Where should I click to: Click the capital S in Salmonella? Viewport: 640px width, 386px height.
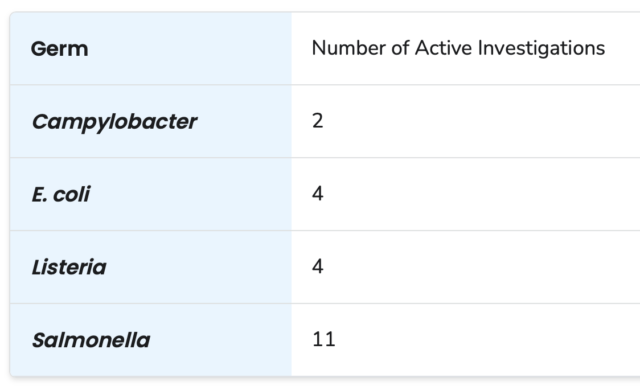click(39, 340)
